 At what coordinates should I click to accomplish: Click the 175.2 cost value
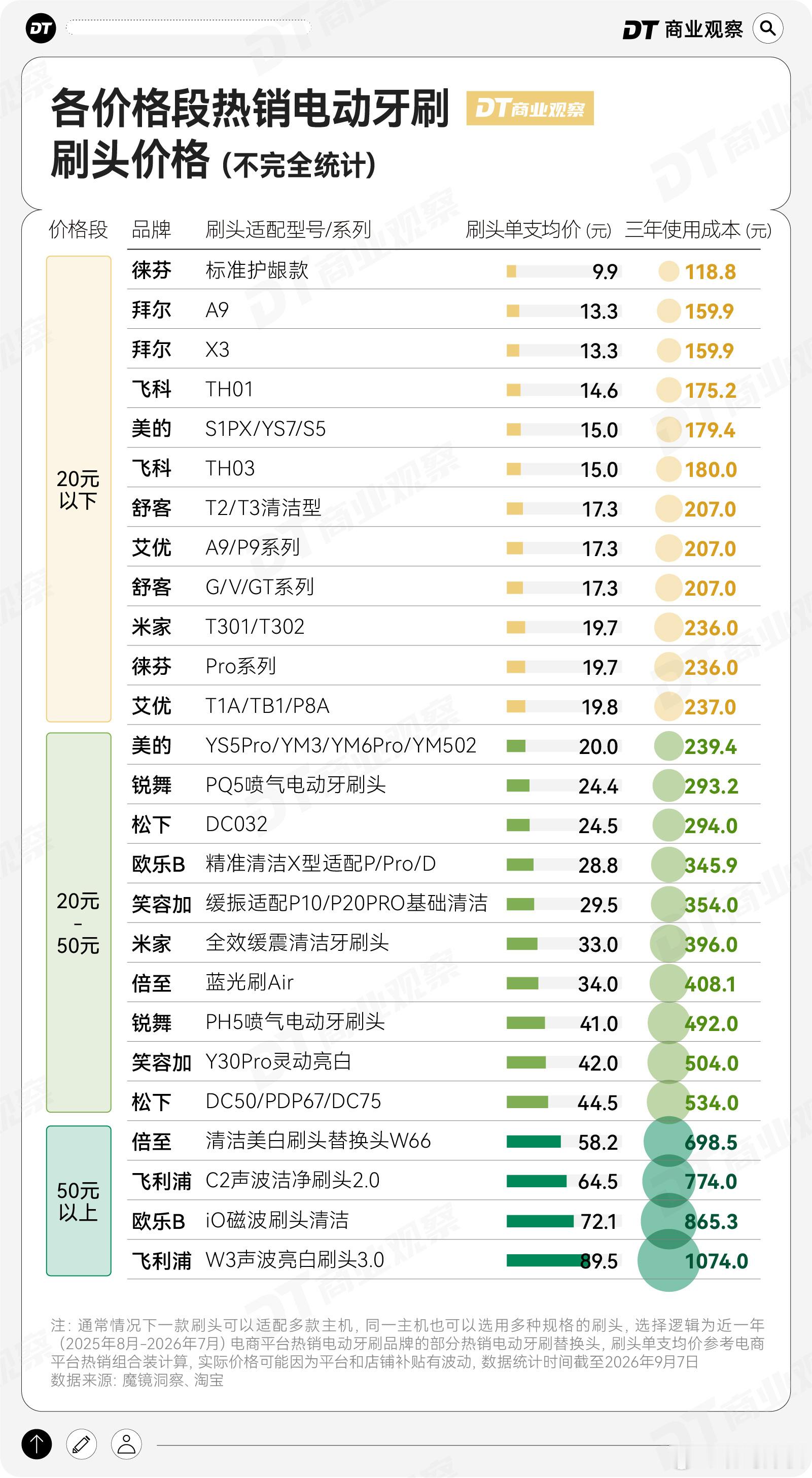[x=711, y=391]
